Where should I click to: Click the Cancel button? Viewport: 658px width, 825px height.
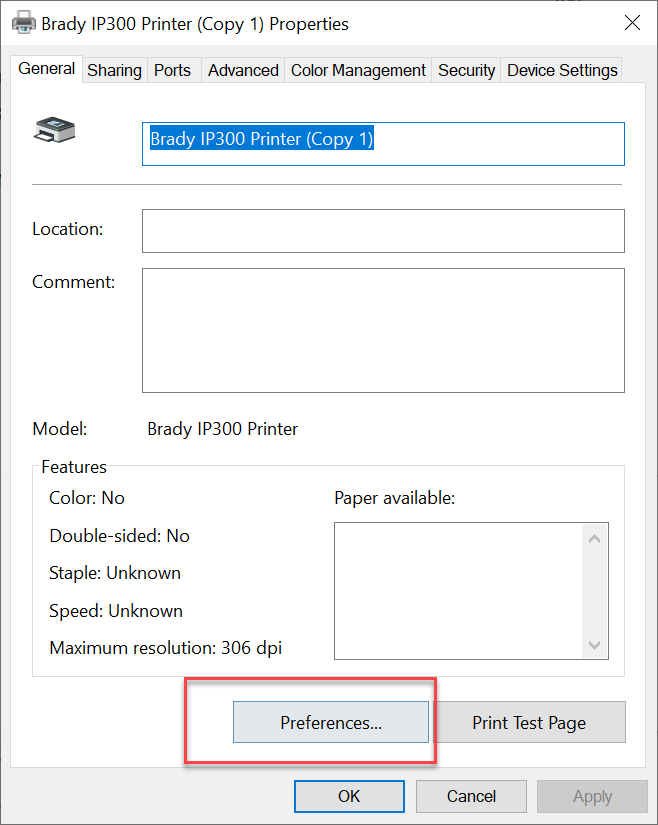pyautogui.click(x=471, y=796)
